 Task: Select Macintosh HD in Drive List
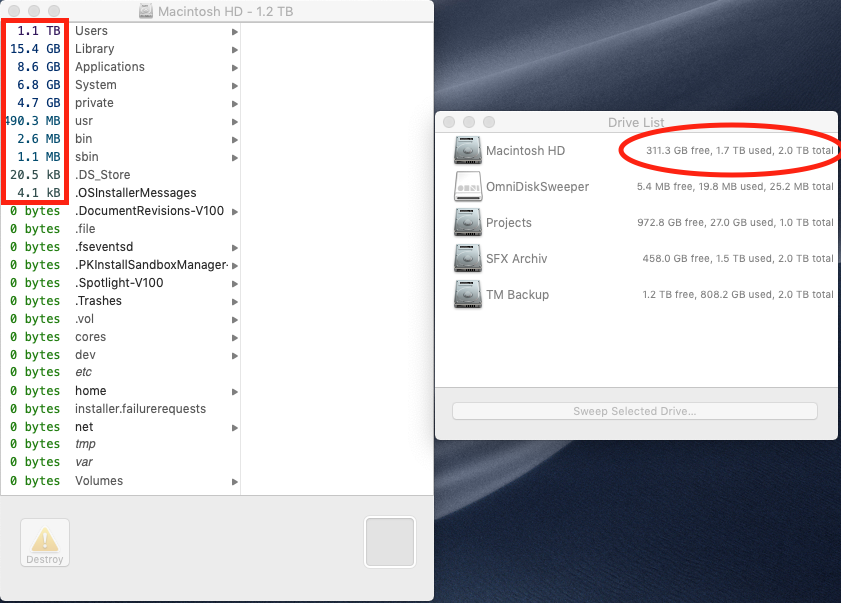tap(636, 150)
